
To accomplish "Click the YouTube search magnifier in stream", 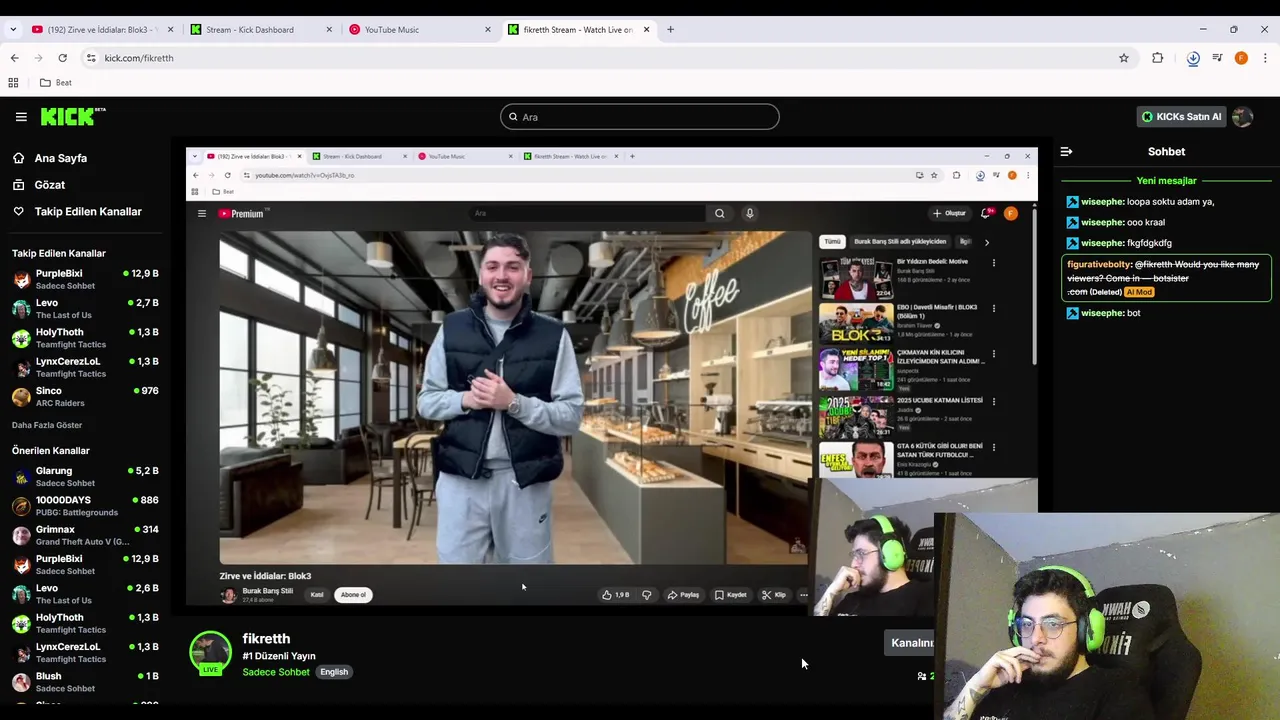I will (719, 213).
